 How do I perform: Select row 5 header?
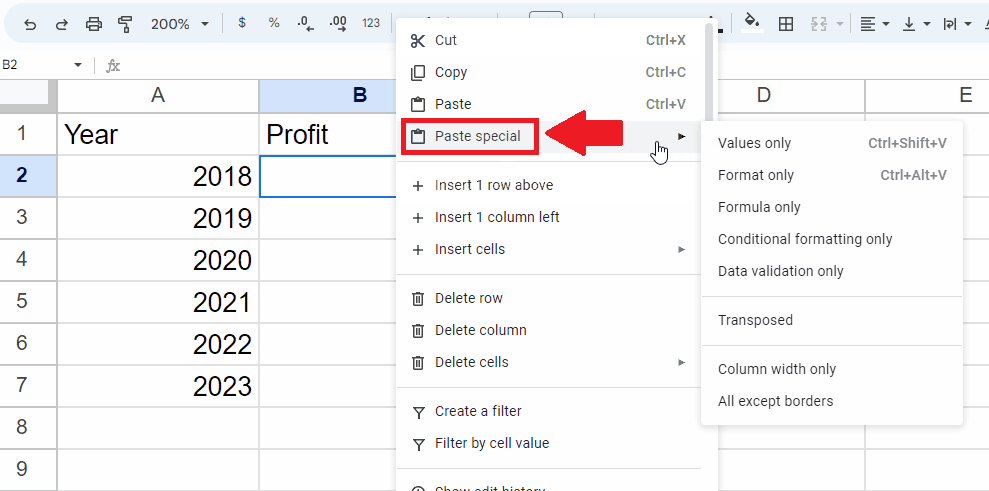[x=28, y=302]
